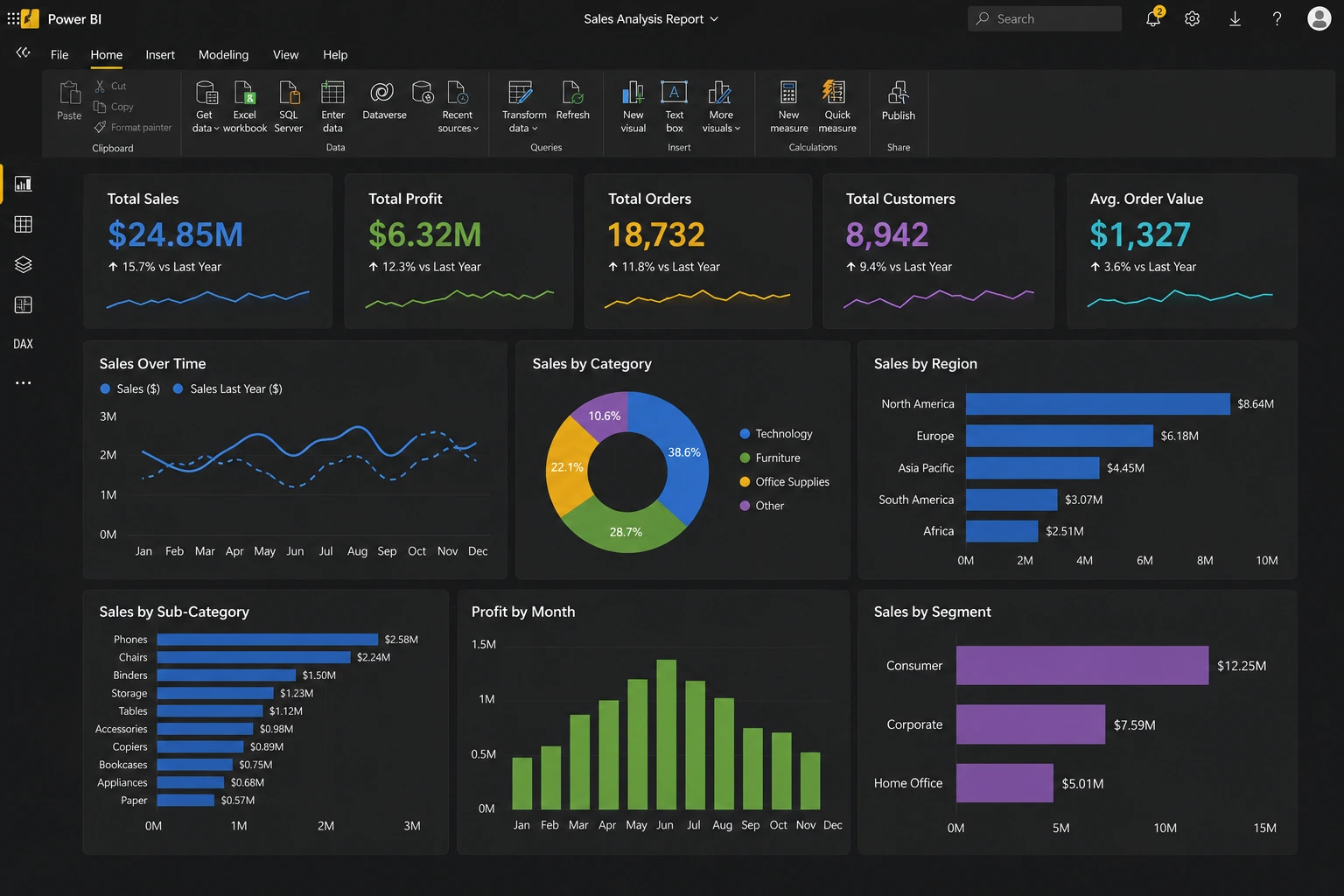Image resolution: width=1344 pixels, height=896 pixels.
Task: Open Model view layers icon in sidebar
Action: pos(24,264)
